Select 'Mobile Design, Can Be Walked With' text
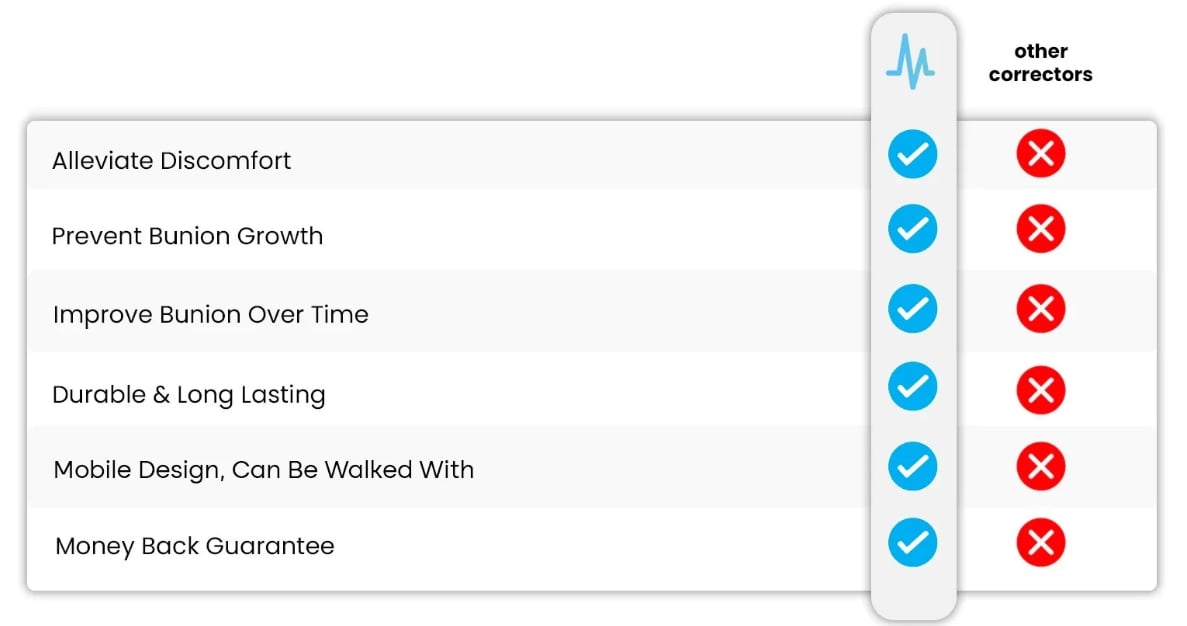The height and width of the screenshot is (626, 1187). 263,470
